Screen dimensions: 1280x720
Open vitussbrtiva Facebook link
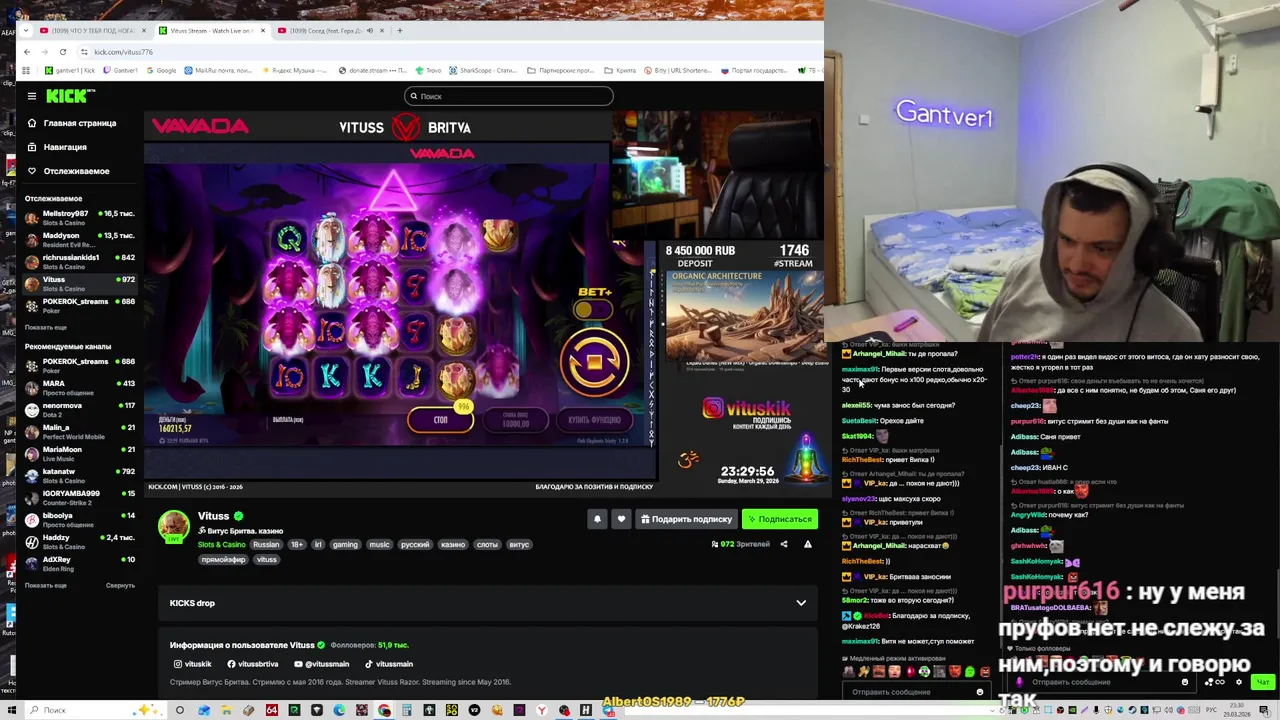click(x=253, y=664)
